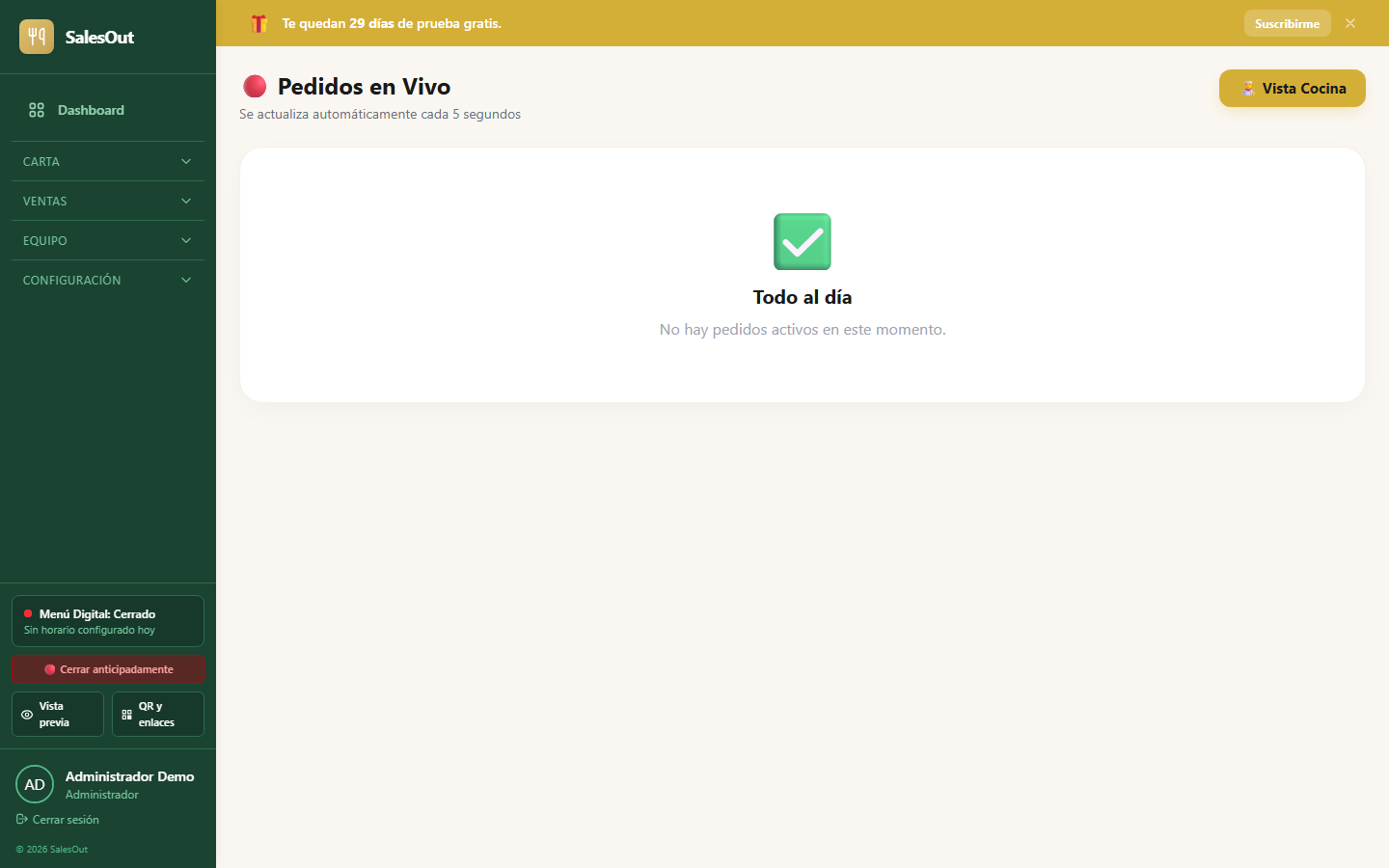This screenshot has height=868, width=1389.
Task: Click the AD user avatar
Action: 35,784
